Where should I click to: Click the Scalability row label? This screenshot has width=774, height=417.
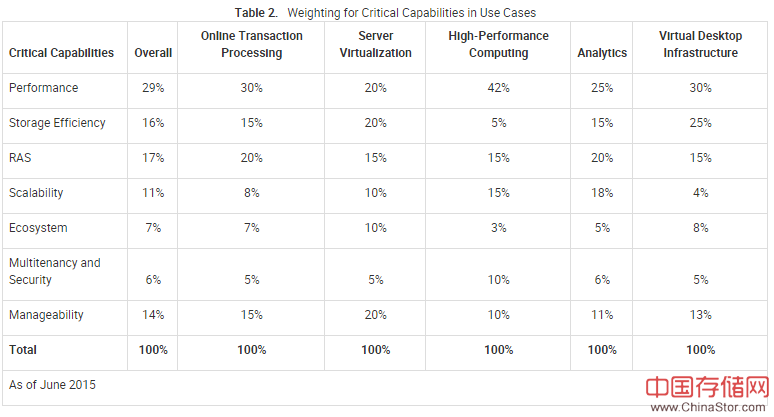38,193
